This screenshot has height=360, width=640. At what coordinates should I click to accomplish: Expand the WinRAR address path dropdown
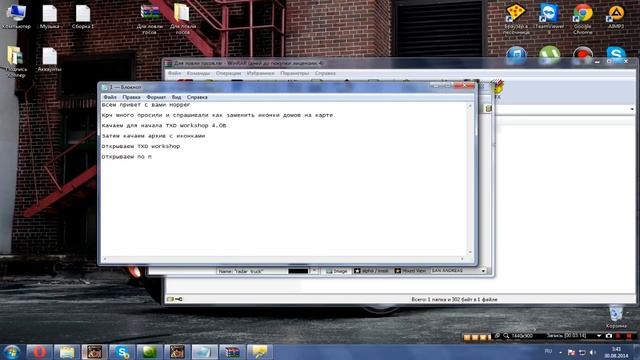[x=632, y=109]
